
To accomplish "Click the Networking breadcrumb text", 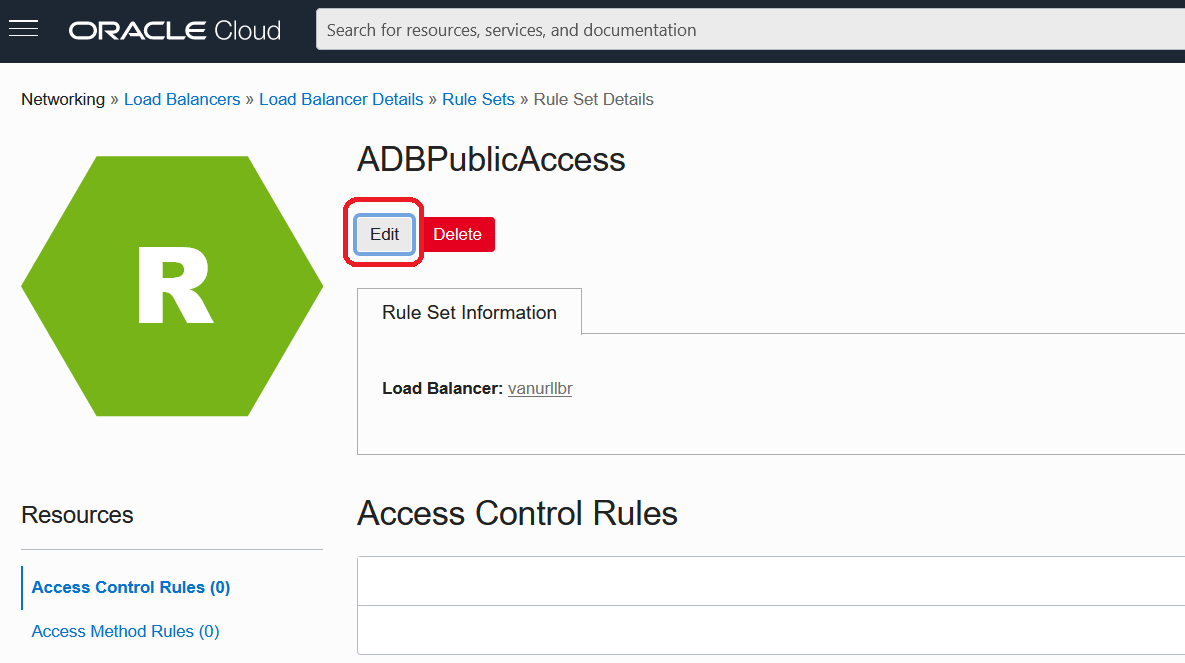I will point(63,99).
